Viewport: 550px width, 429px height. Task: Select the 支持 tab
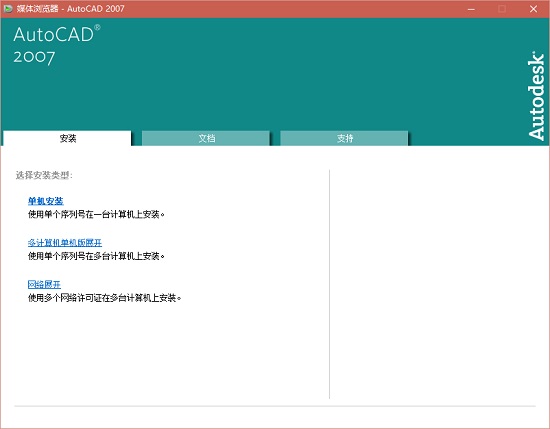345,138
